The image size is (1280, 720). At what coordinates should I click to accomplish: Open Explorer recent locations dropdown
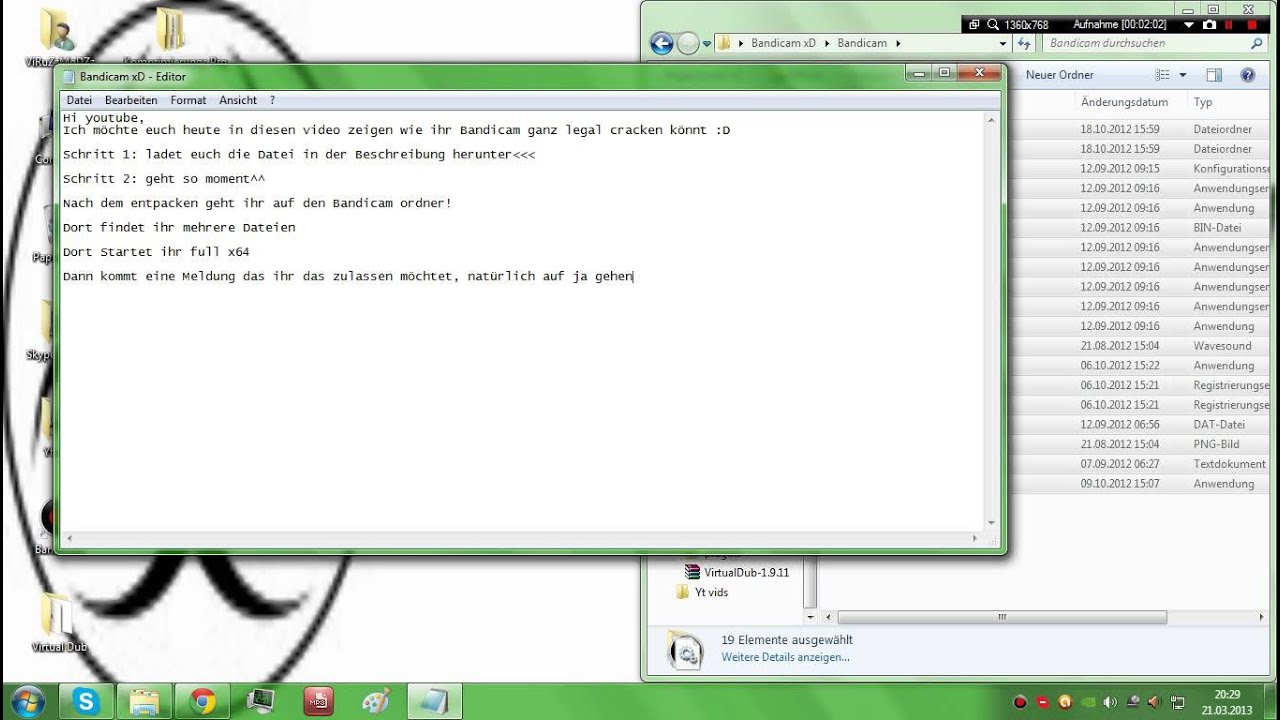click(x=706, y=44)
